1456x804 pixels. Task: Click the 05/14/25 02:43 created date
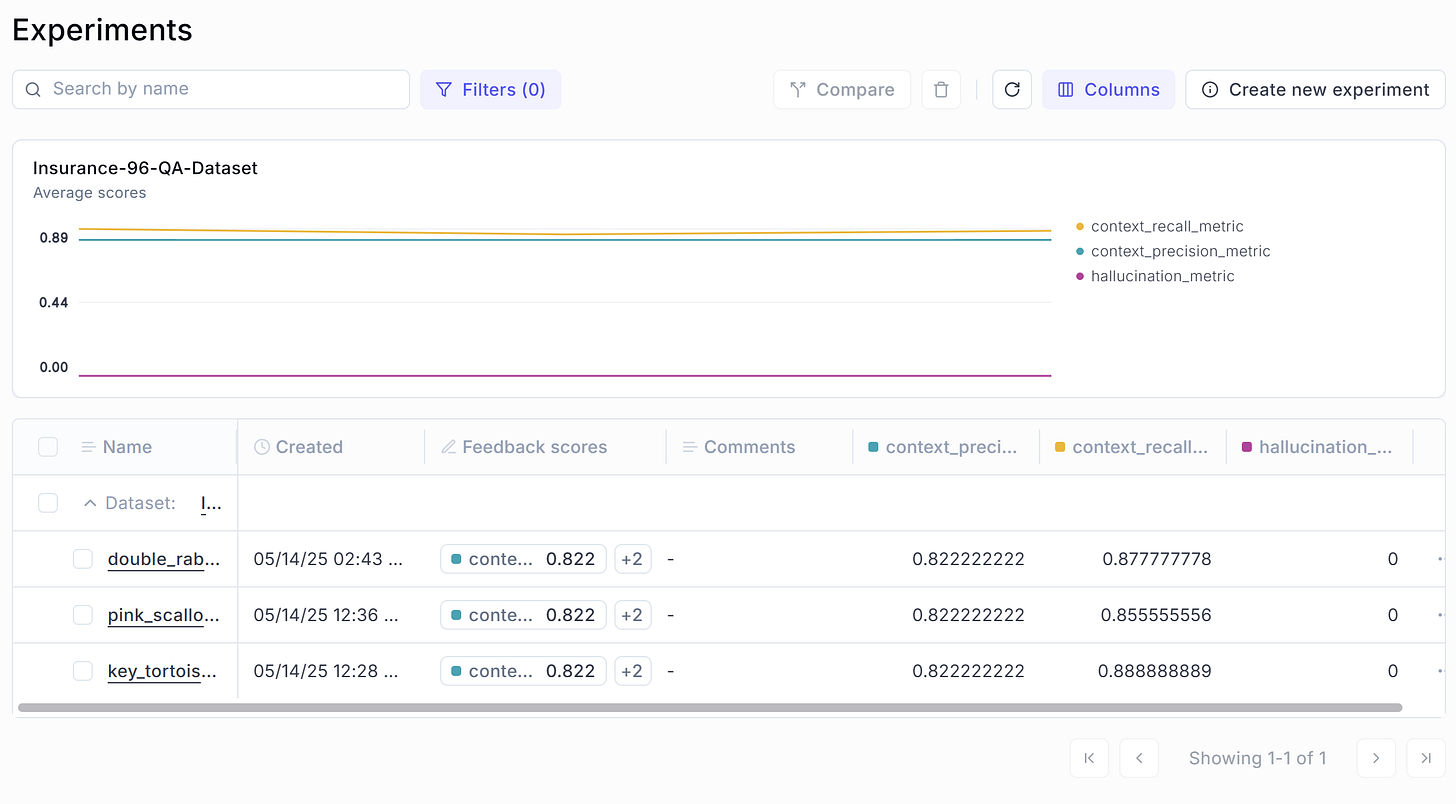coord(328,559)
